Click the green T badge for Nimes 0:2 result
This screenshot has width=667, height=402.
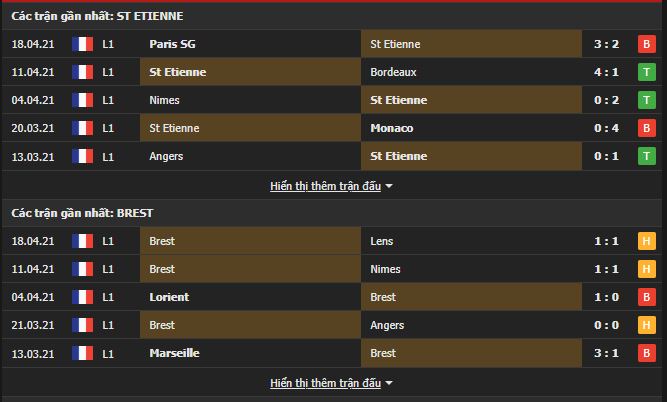[x=646, y=100]
